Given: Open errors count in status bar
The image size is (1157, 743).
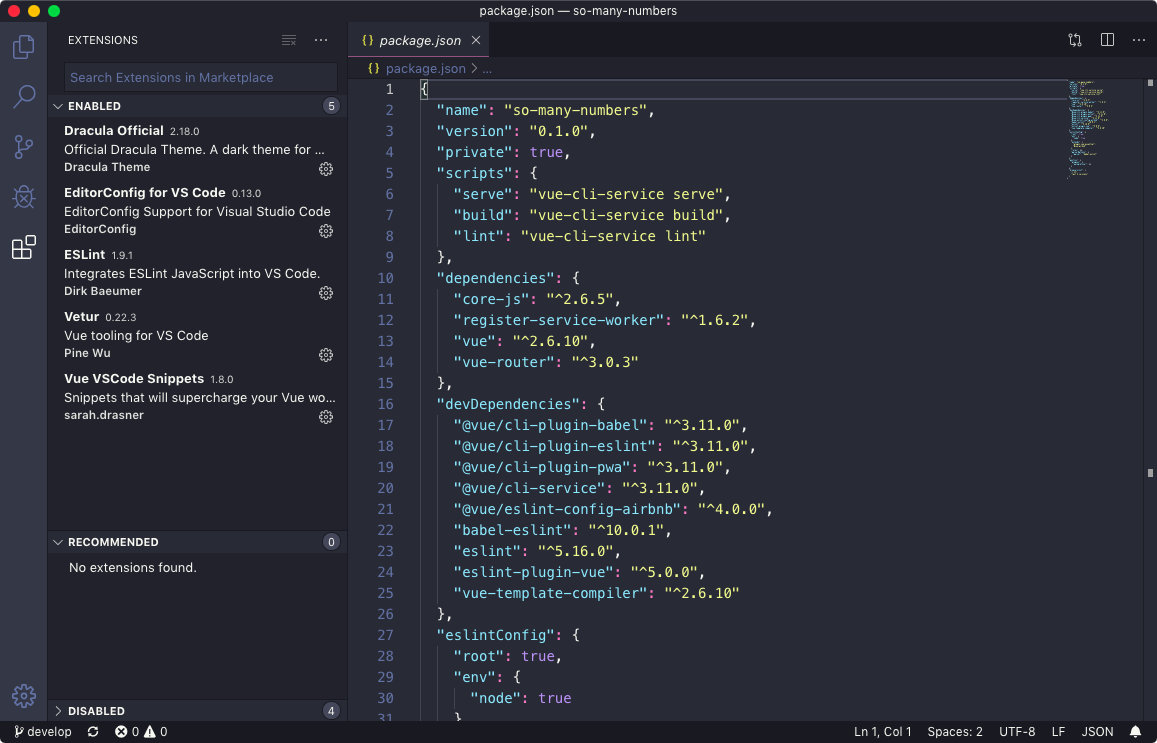Looking at the screenshot, I should pyautogui.click(x=126, y=731).
